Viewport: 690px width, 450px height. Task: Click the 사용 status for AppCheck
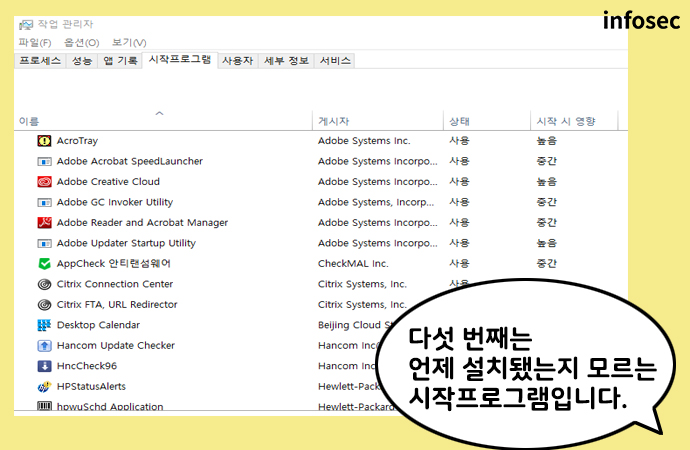[x=459, y=263]
